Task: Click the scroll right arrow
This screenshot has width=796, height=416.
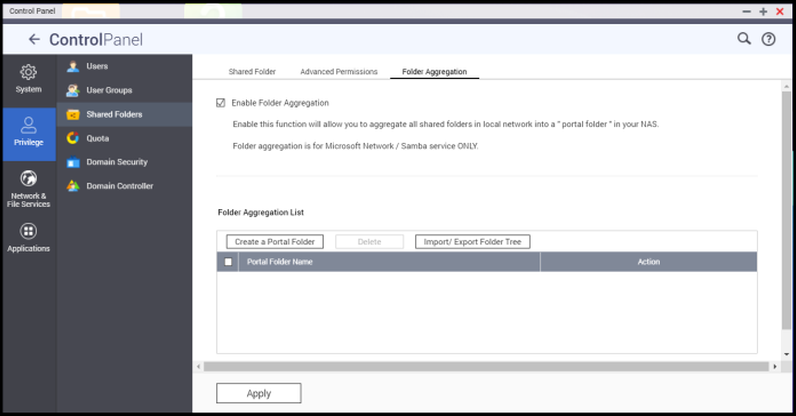Action: 775,366
